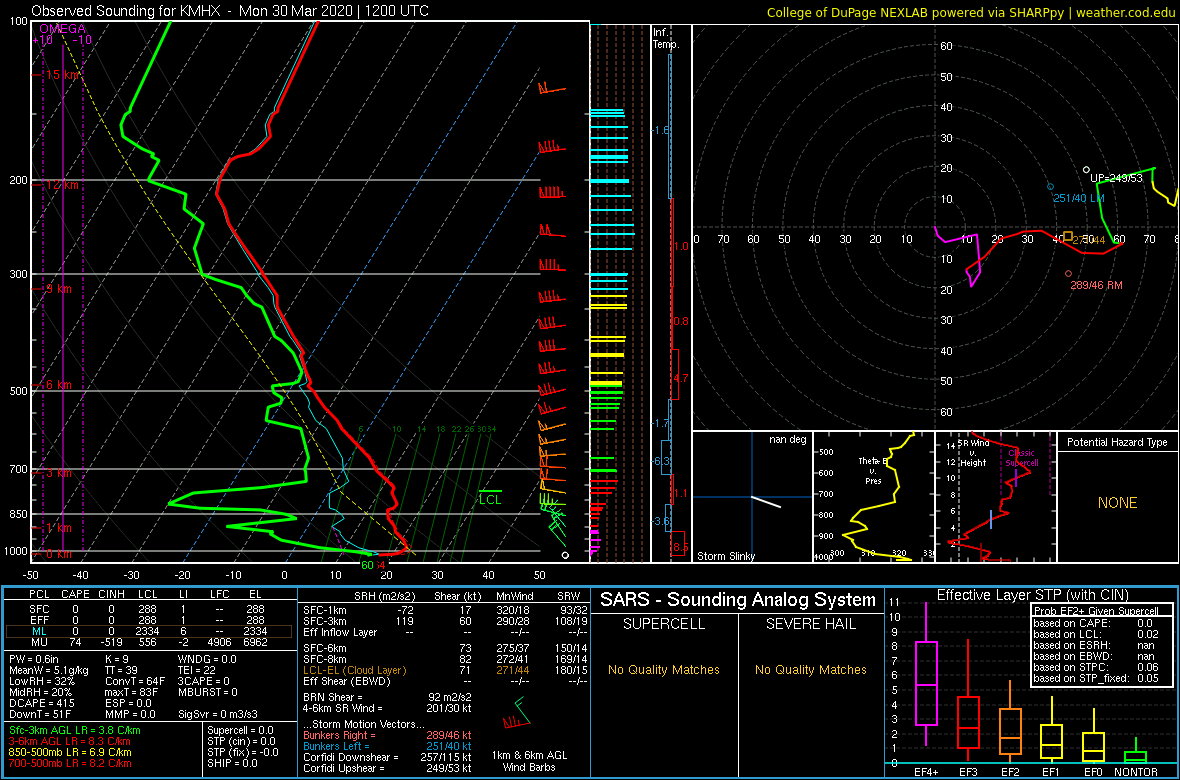
Task: Click the Supercell = 0.0 composite value
Action: point(240,730)
